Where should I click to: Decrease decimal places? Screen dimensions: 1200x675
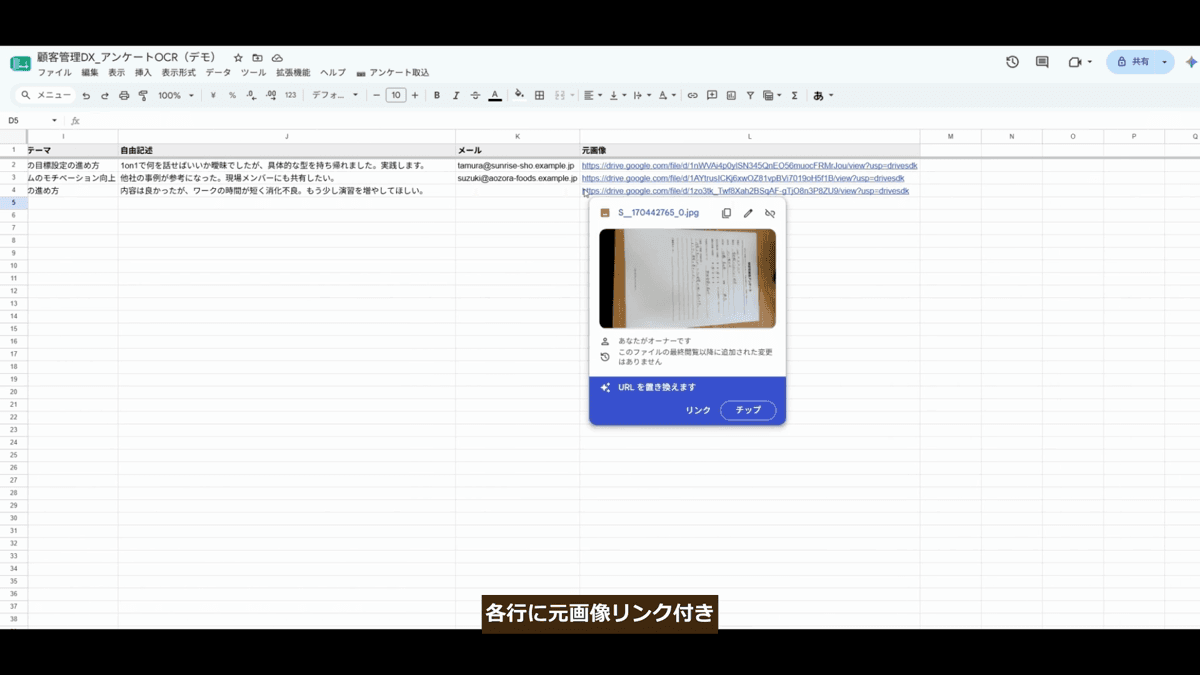coord(251,96)
